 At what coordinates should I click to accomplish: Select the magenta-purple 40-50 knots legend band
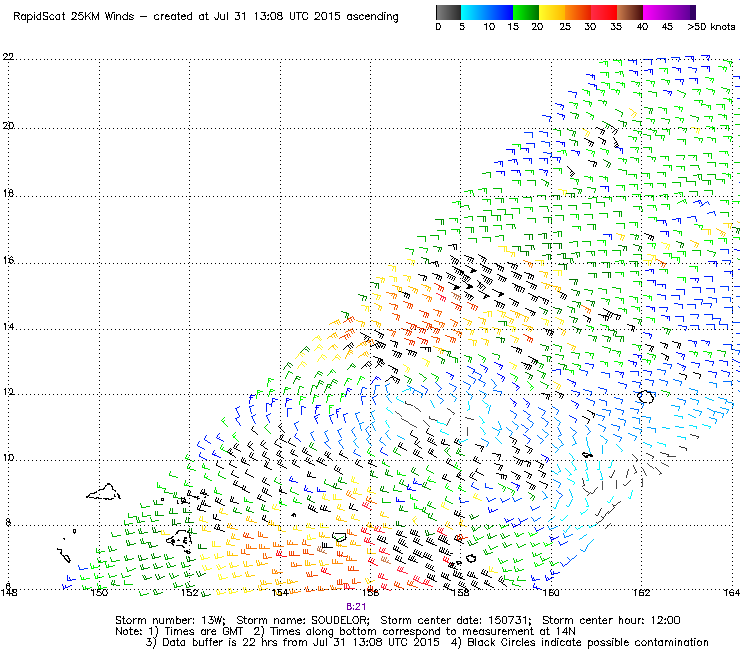click(x=669, y=12)
